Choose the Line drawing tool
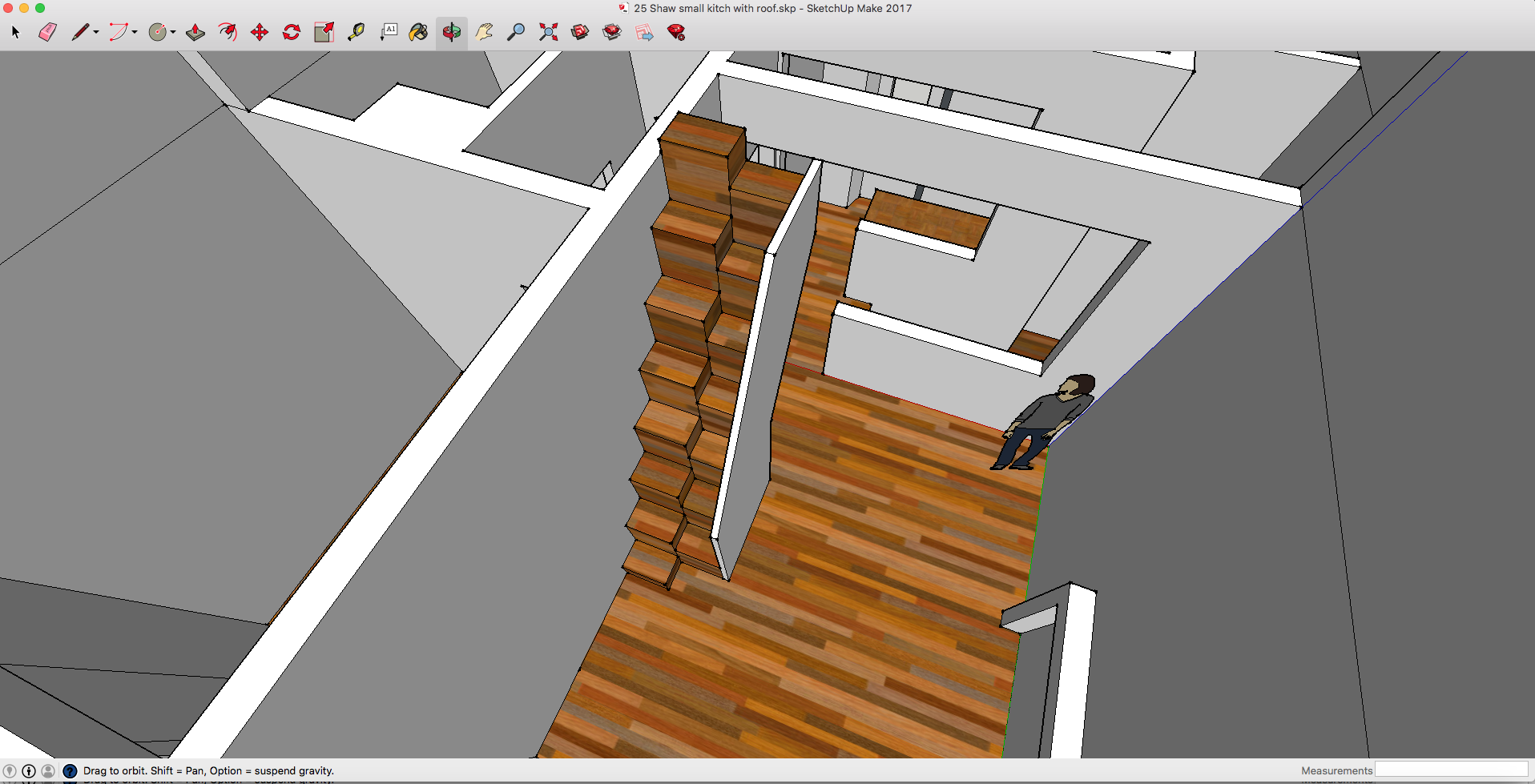 coord(80,32)
